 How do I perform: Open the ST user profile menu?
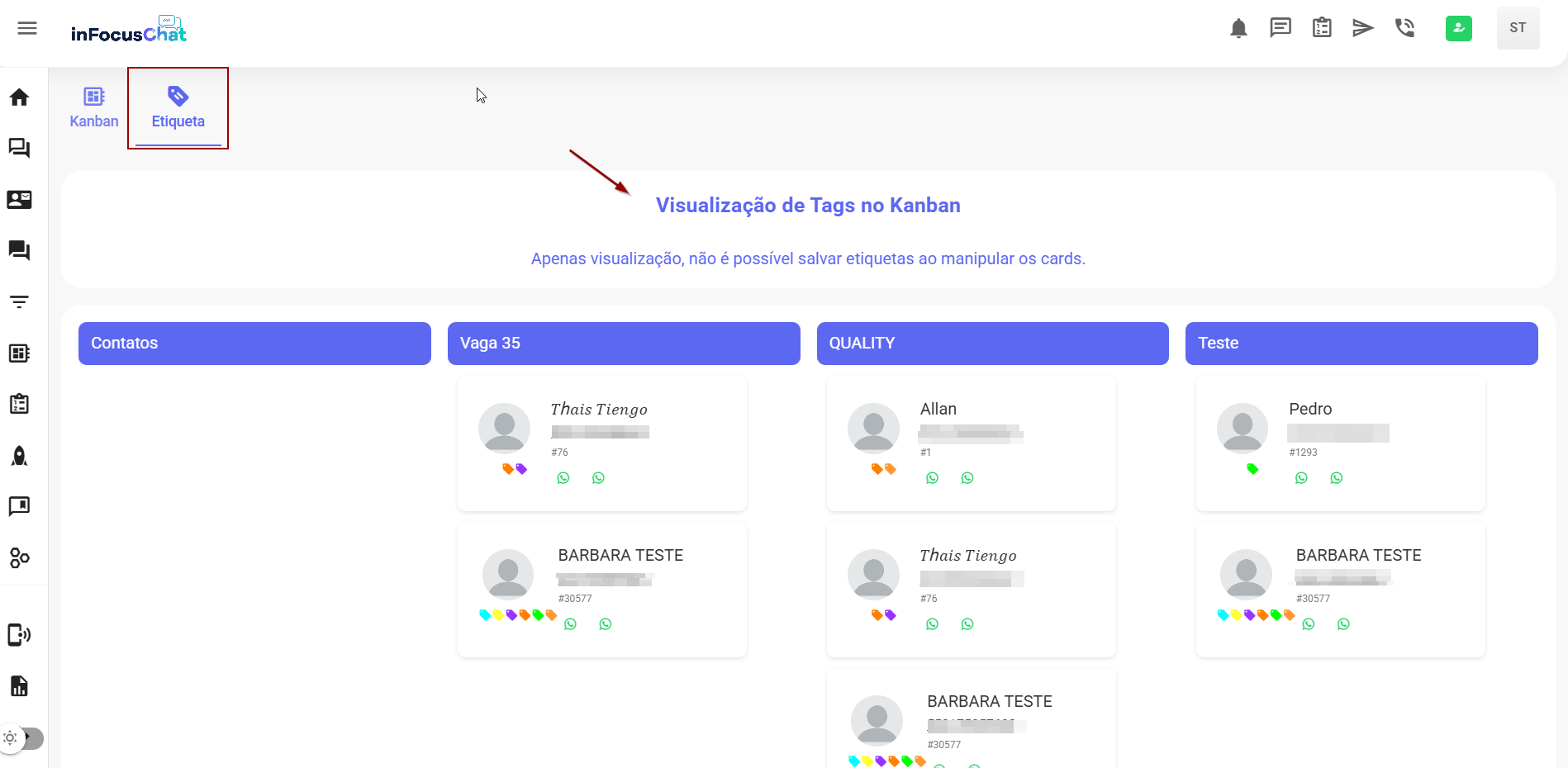click(x=1518, y=28)
